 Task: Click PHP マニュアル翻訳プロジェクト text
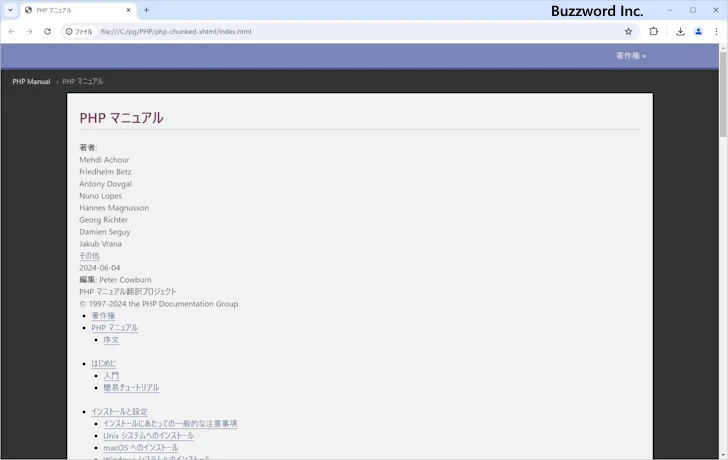click(x=128, y=292)
